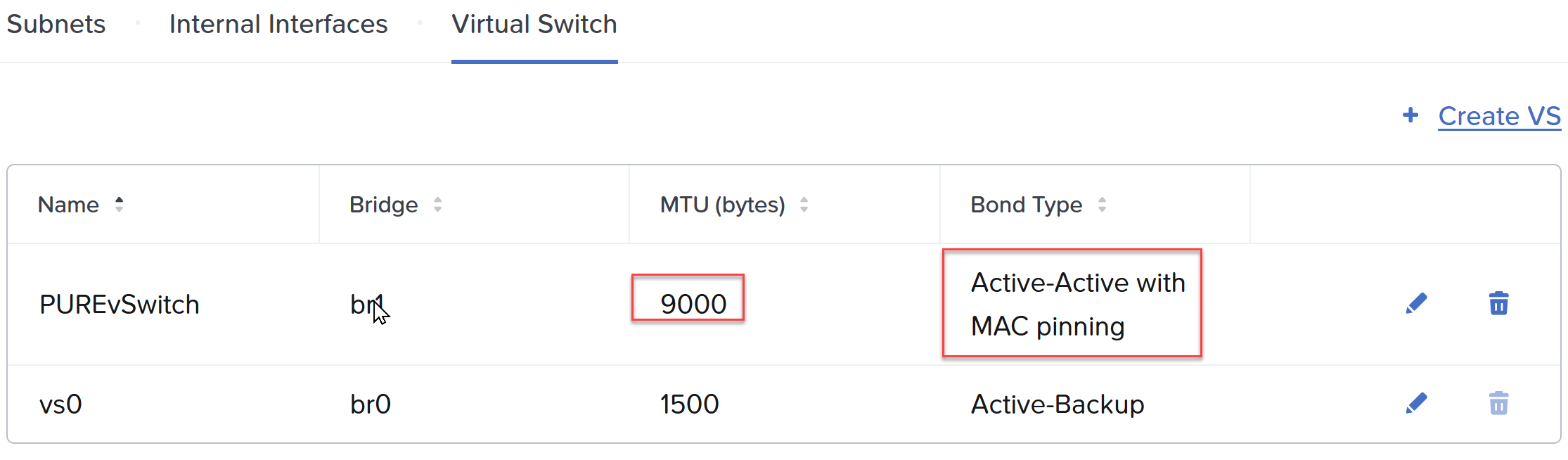Open the Internal Interfaces tab
The width and height of the screenshot is (1568, 460).
pyautogui.click(x=277, y=24)
